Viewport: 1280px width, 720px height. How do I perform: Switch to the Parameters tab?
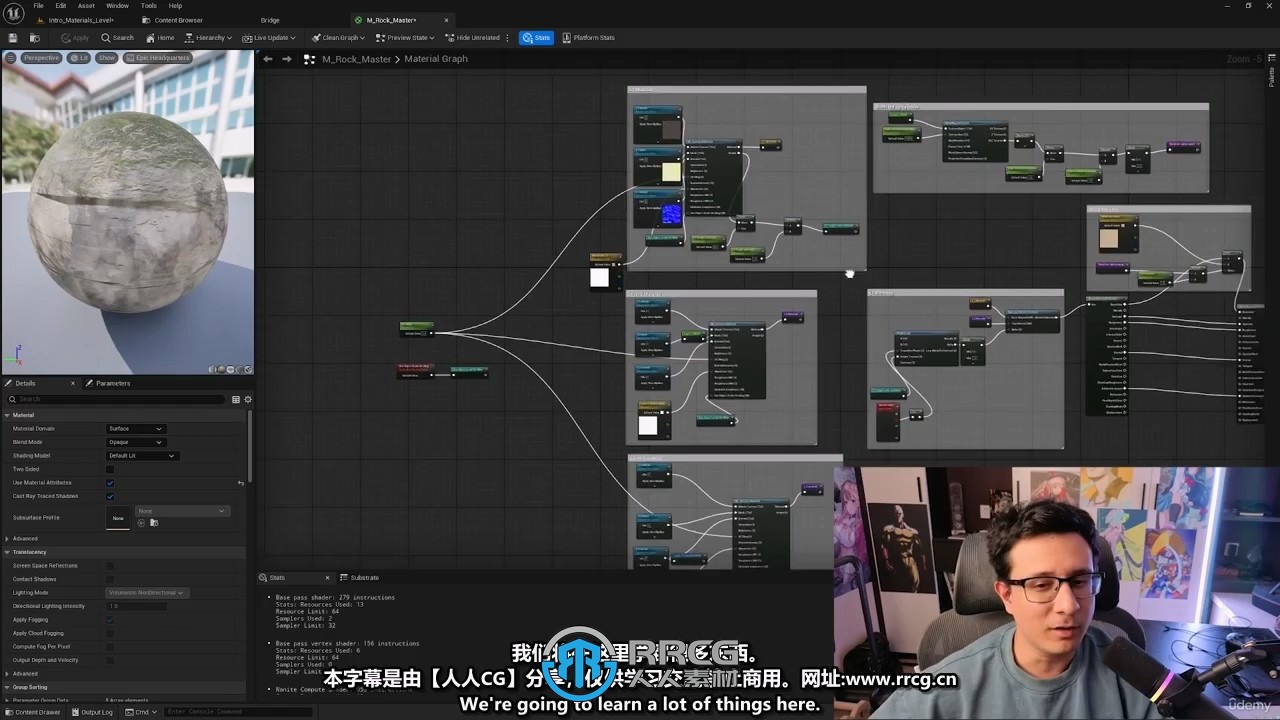[x=108, y=383]
